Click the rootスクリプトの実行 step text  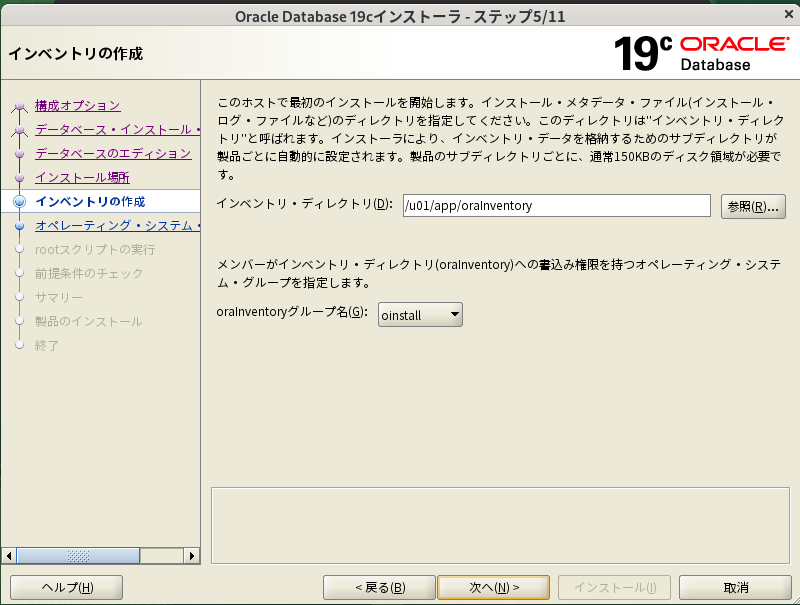click(95, 249)
